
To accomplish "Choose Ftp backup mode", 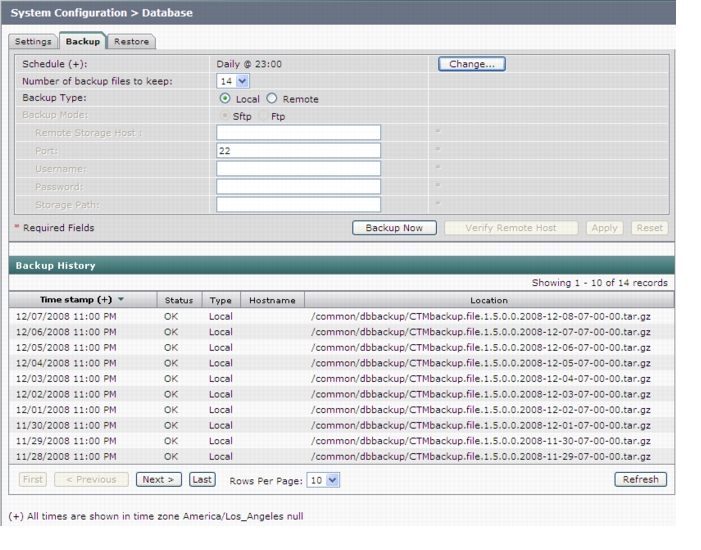I will coord(264,116).
